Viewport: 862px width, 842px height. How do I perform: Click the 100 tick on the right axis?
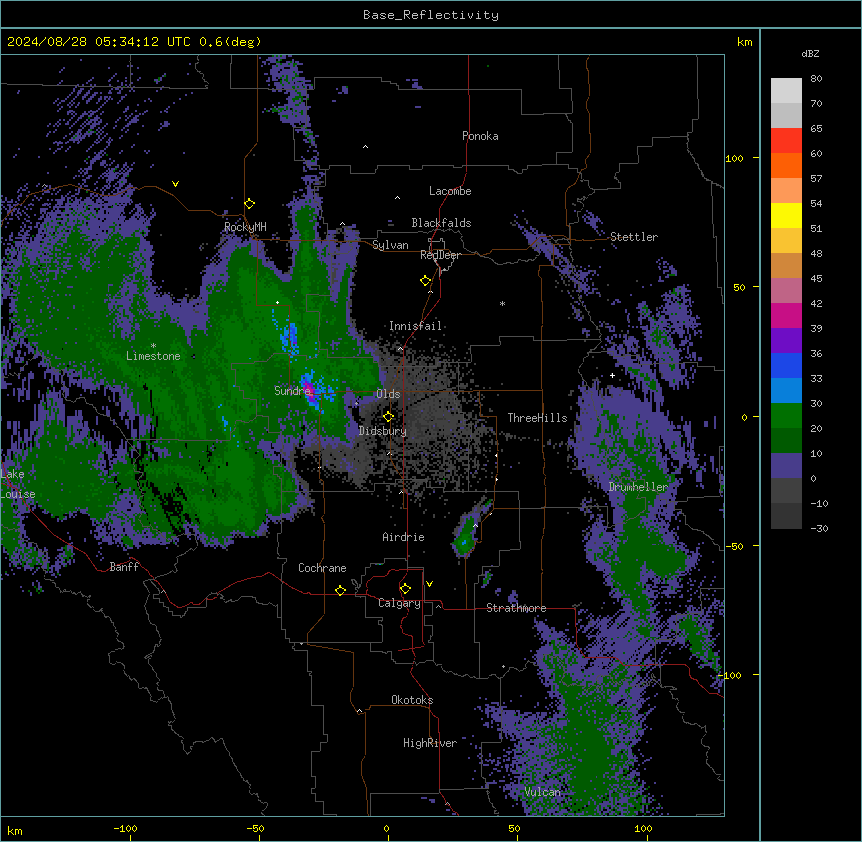(734, 158)
